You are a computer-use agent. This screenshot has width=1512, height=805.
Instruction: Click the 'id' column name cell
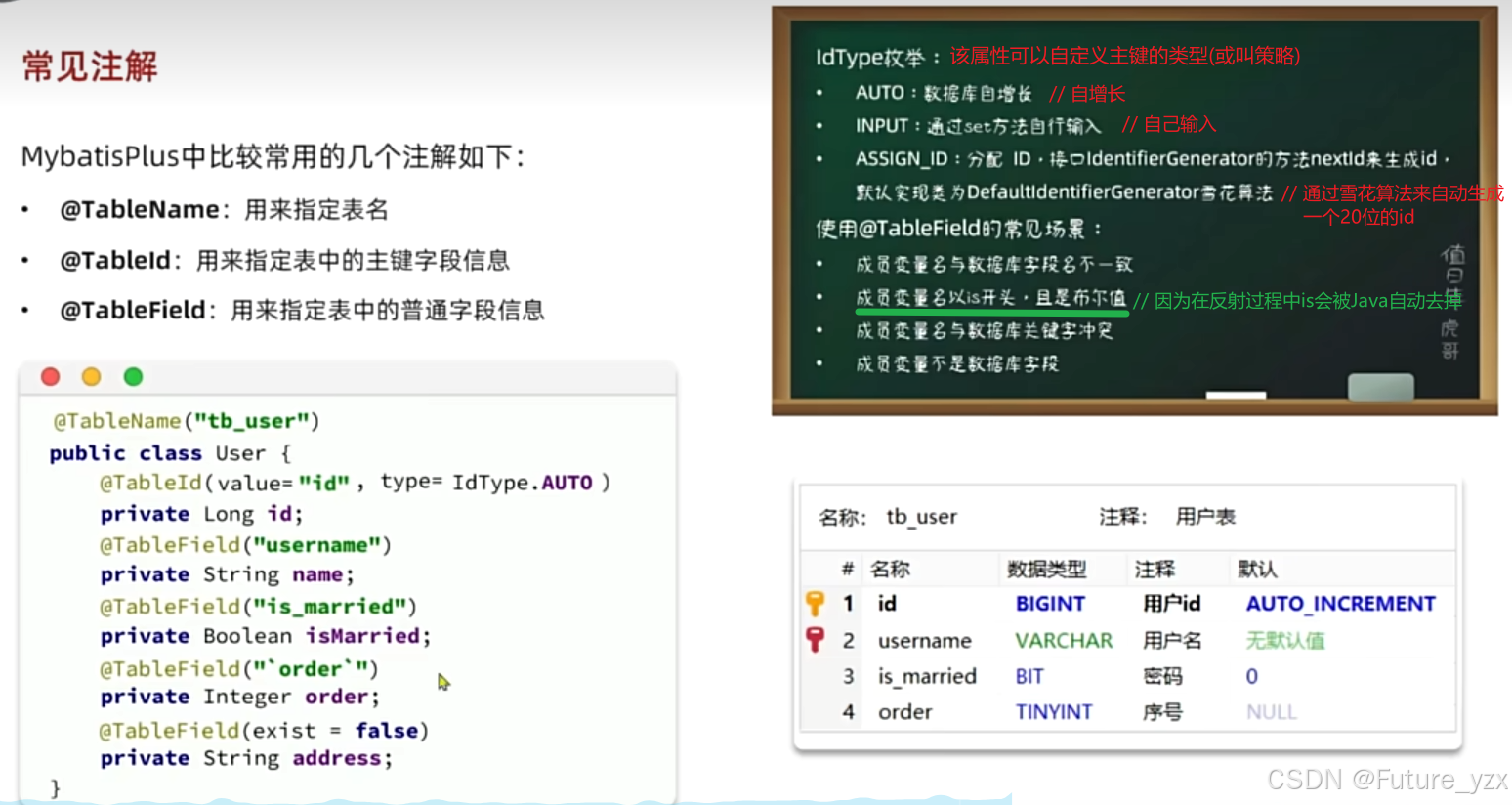pos(887,604)
